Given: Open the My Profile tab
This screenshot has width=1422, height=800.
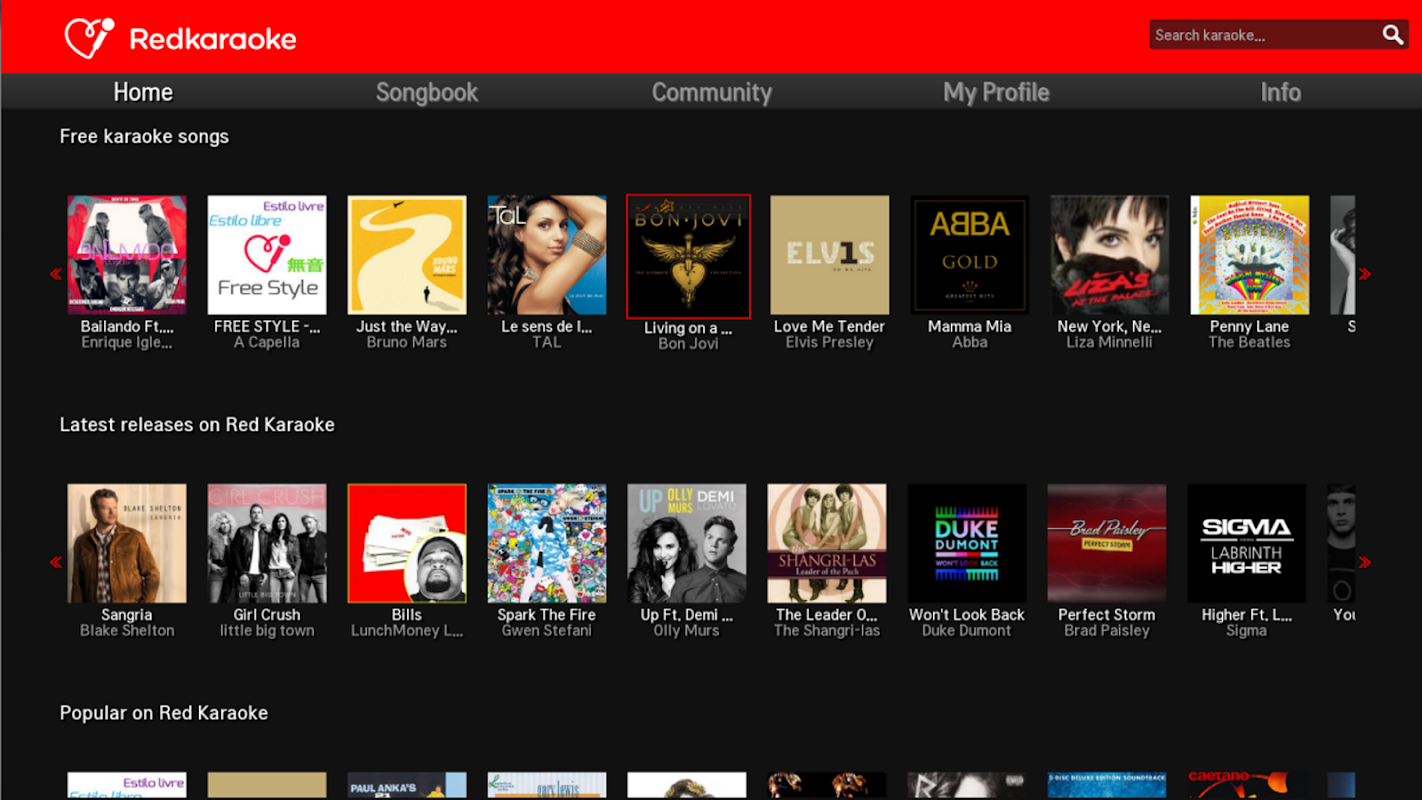Looking at the screenshot, I should click(x=996, y=92).
